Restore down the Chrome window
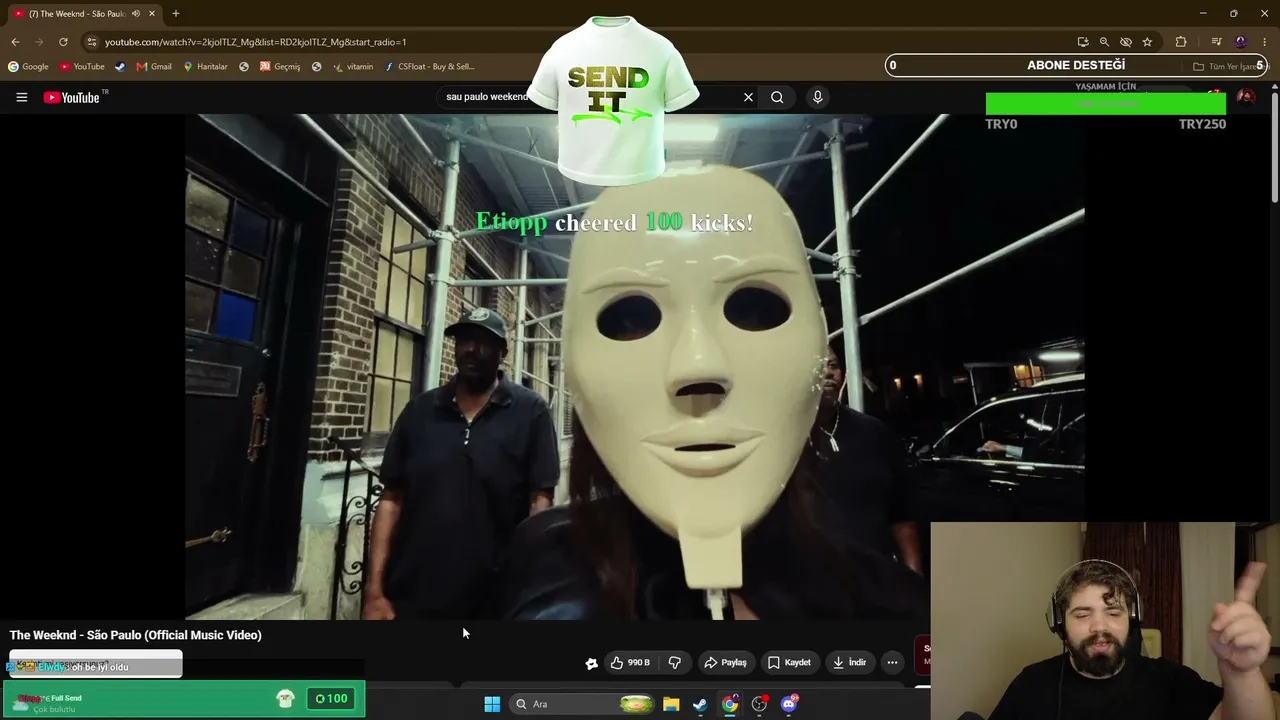This screenshot has width=1280, height=720. [x=1234, y=14]
